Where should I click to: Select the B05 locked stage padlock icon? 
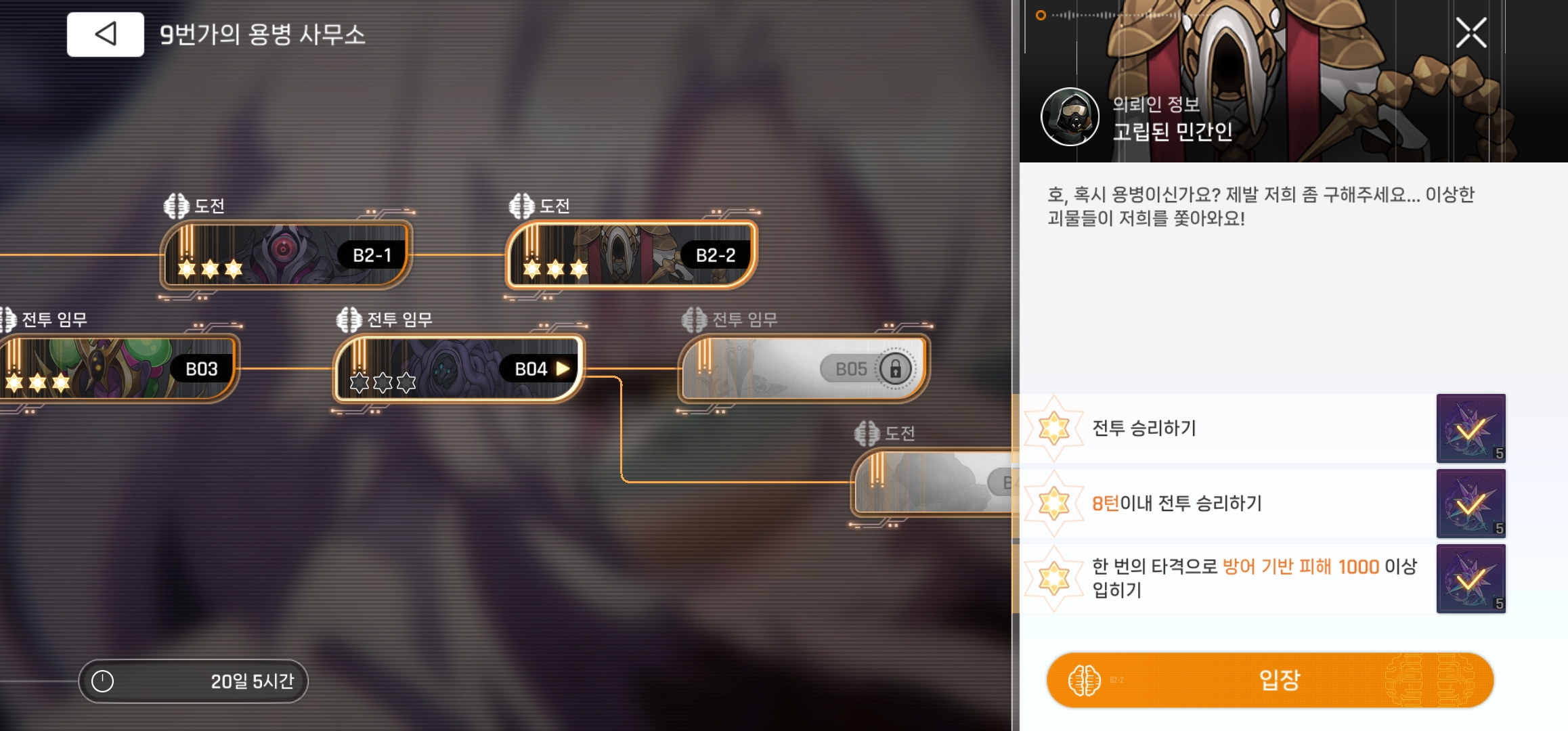tap(895, 369)
